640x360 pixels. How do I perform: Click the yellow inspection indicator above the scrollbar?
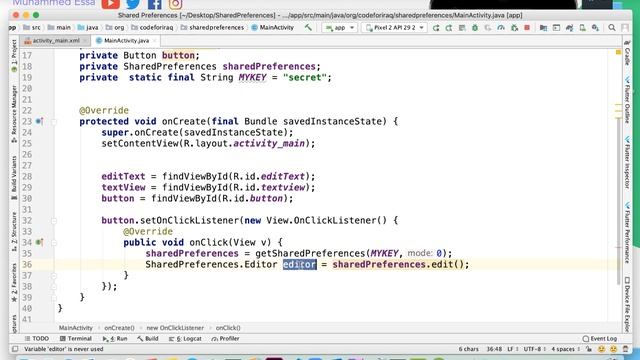point(618,52)
